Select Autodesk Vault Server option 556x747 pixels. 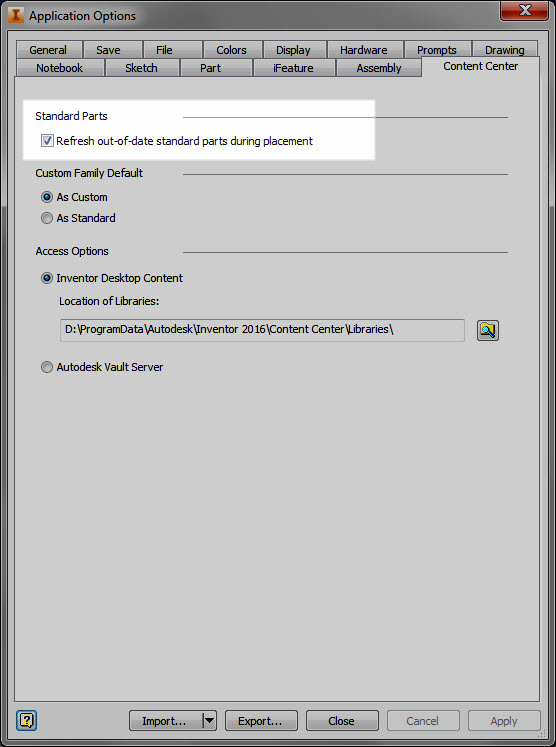pos(47,367)
